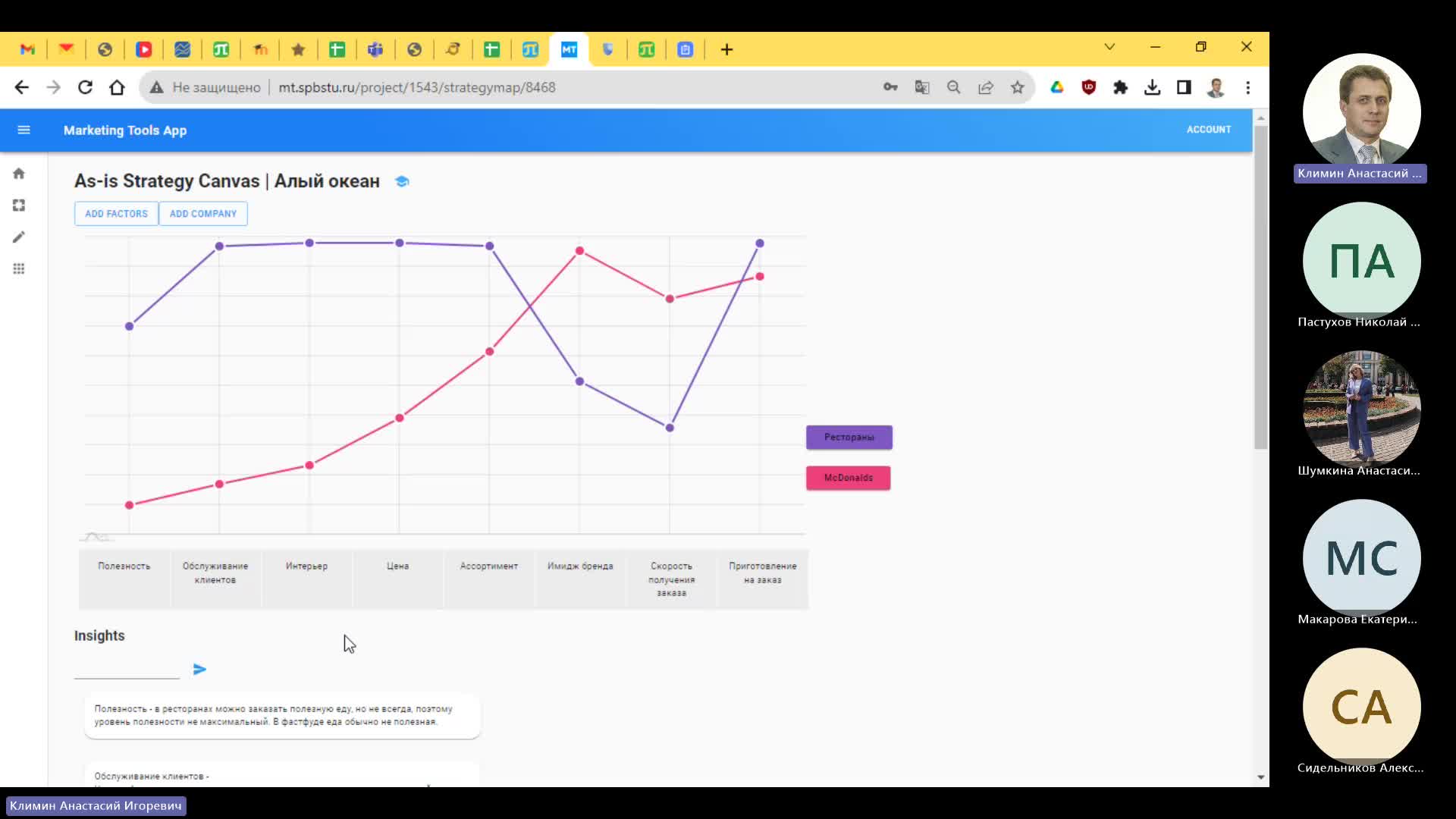Select the Цена factor cell
The width and height of the screenshot is (1456, 819).
(397, 579)
